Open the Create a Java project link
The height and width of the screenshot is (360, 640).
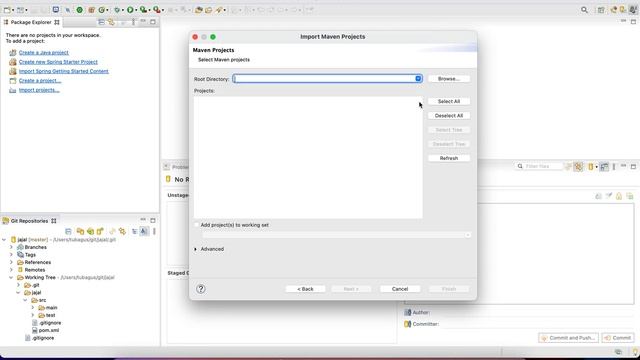44,53
